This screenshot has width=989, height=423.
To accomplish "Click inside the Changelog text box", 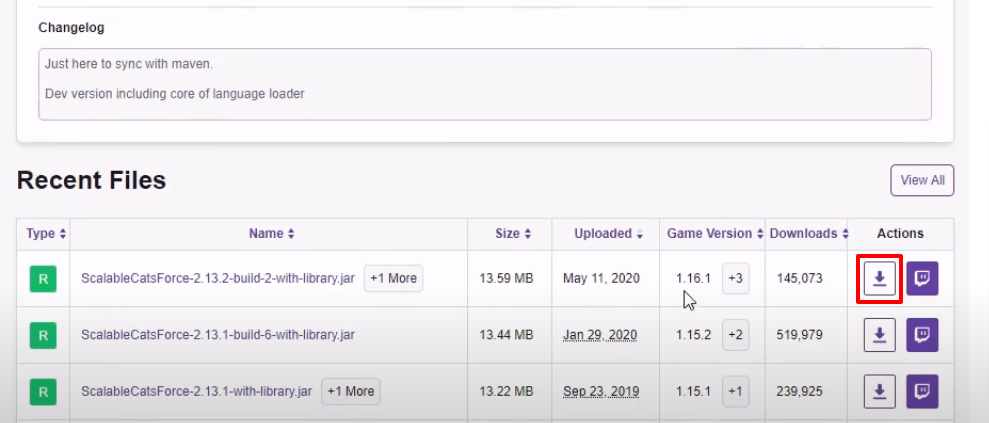I will coord(484,84).
